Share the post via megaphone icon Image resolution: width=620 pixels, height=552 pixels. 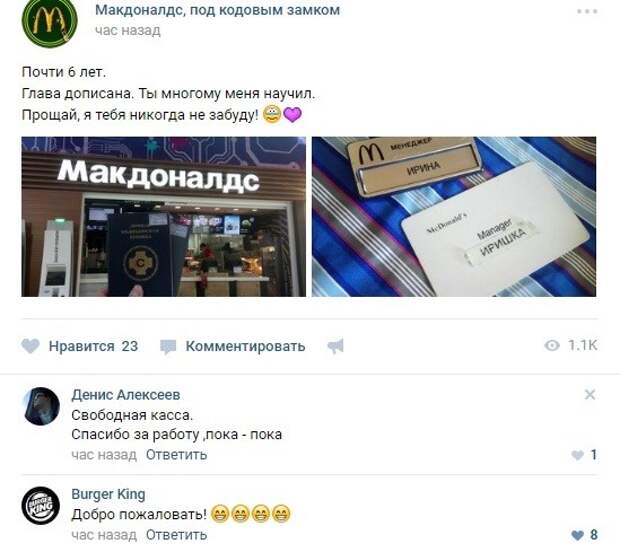[x=336, y=346]
